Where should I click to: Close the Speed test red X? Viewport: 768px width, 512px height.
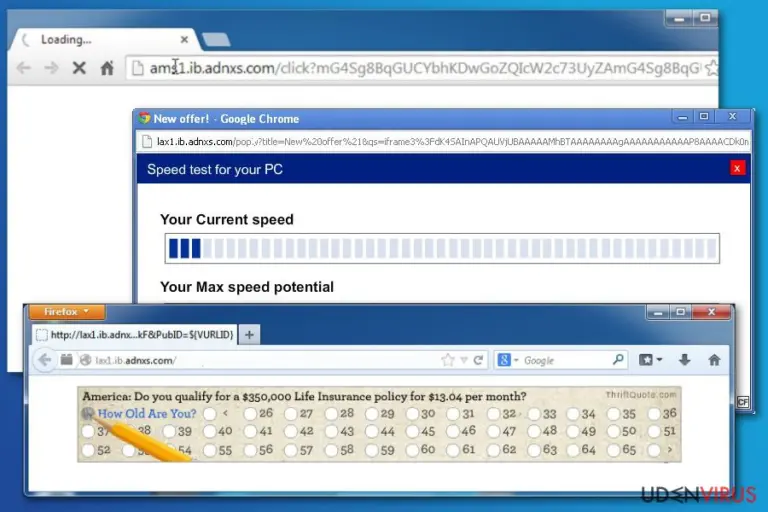(737, 169)
